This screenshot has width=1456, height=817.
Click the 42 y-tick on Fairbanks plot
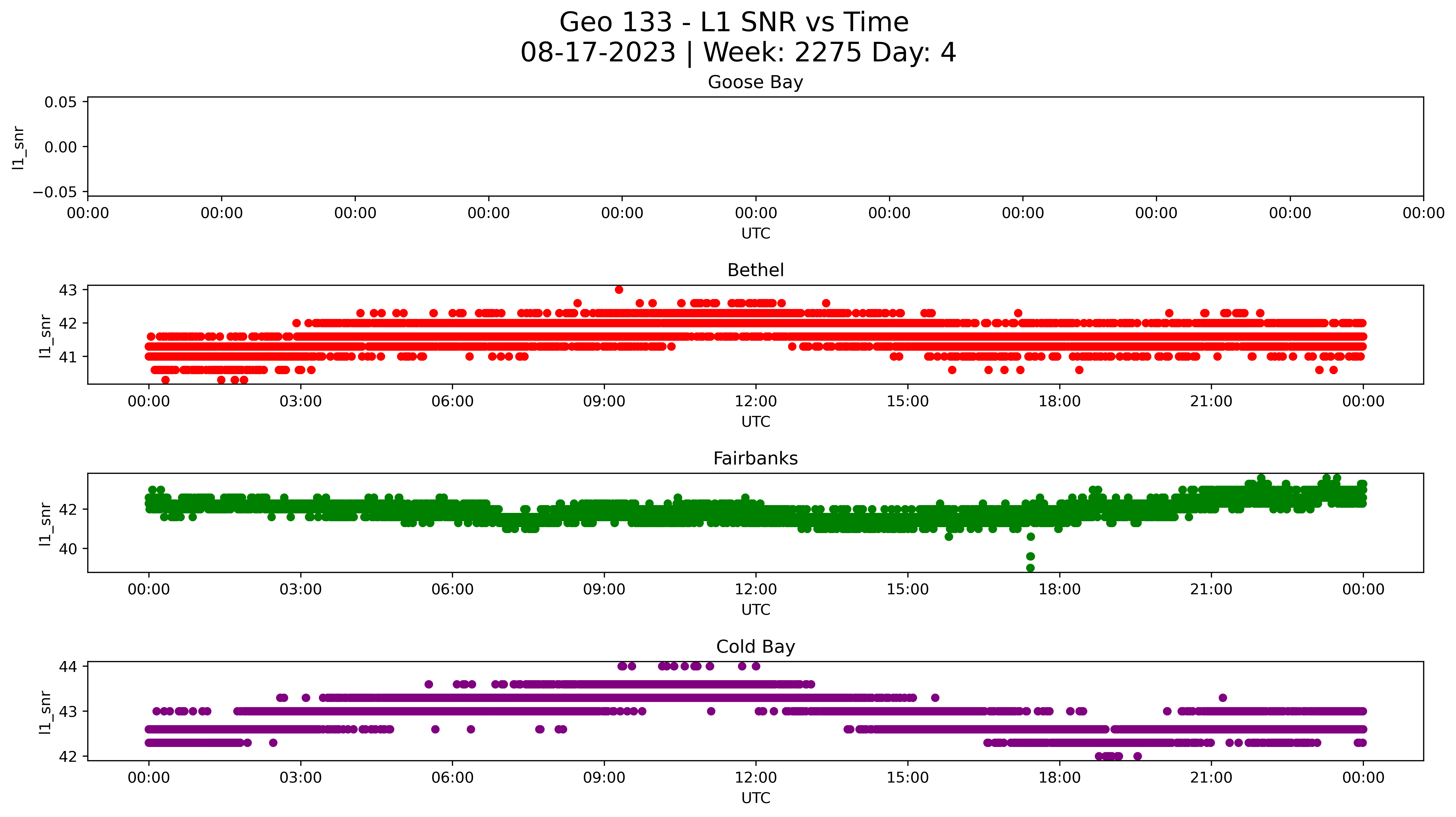(68, 509)
